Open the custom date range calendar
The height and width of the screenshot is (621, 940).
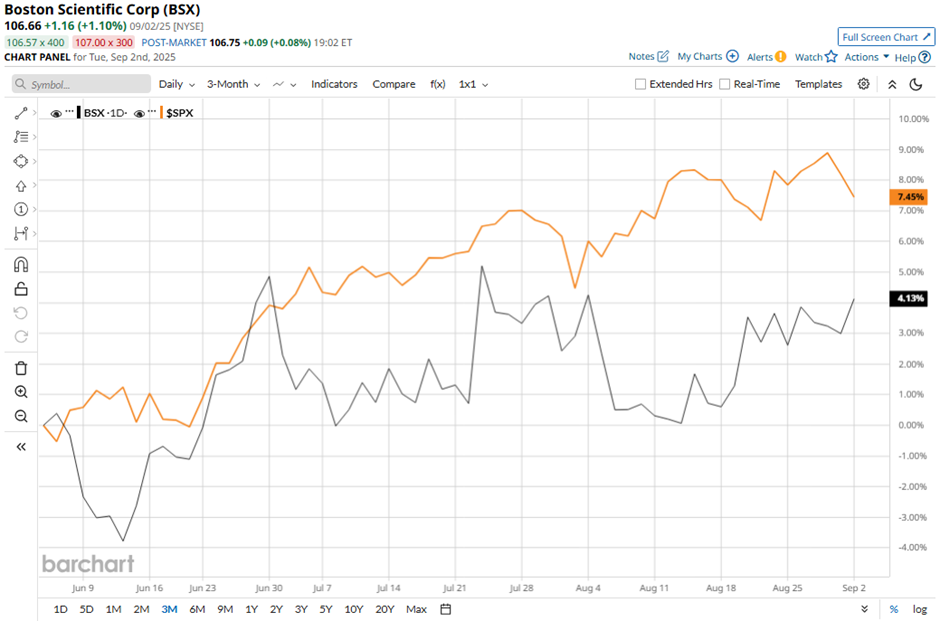[445, 609]
